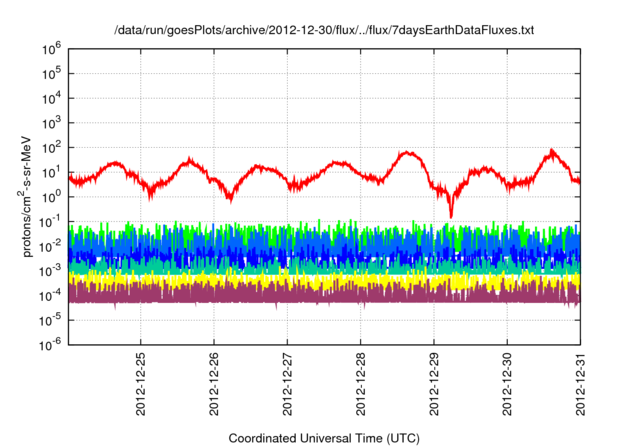
Task: Click the 10^-3 y-axis tick label
Action: coord(51,270)
